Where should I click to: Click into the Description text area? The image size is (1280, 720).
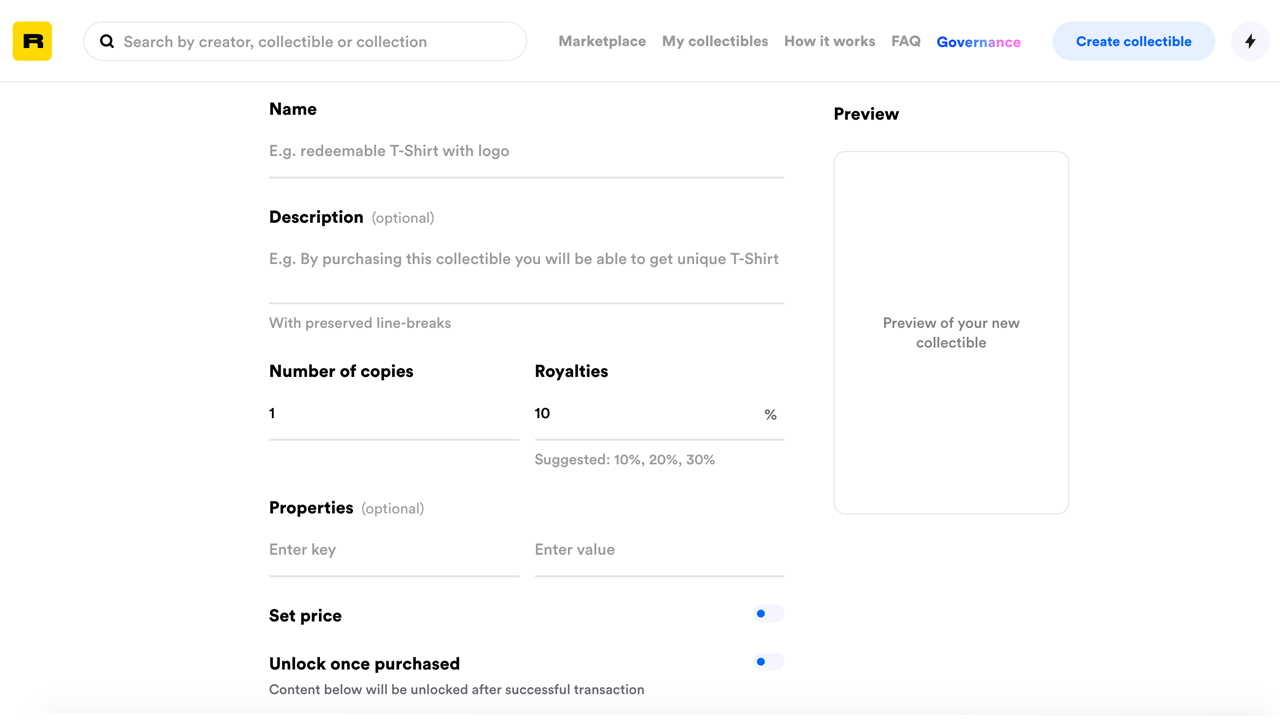[x=526, y=270]
